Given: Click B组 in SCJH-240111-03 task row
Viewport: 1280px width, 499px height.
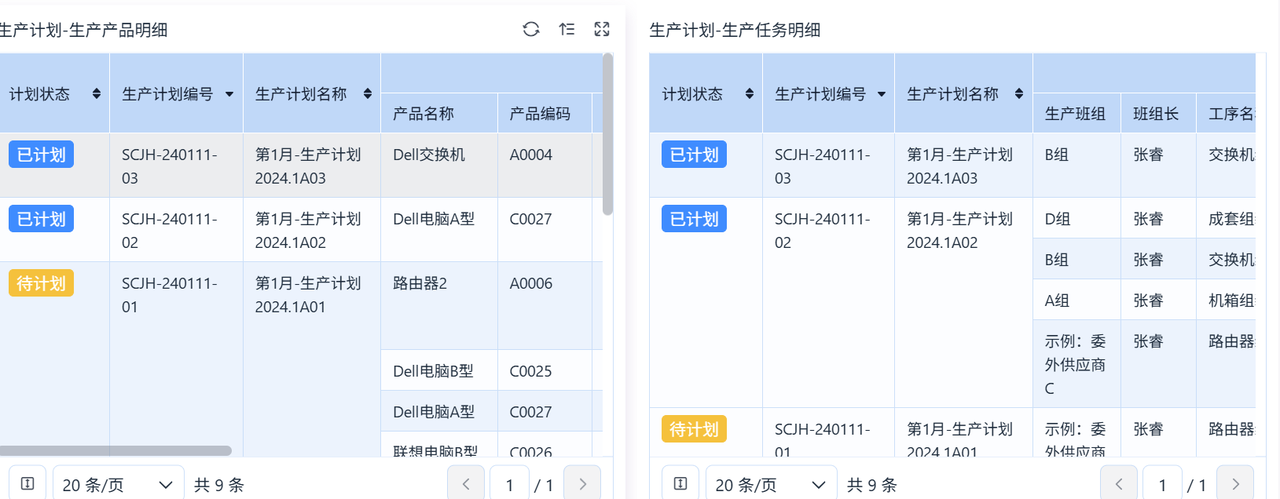Looking at the screenshot, I should tap(1076, 166).
